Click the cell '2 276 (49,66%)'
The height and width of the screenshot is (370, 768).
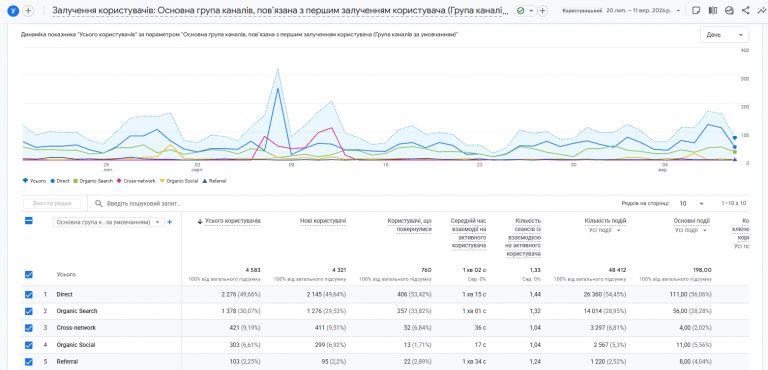point(241,295)
